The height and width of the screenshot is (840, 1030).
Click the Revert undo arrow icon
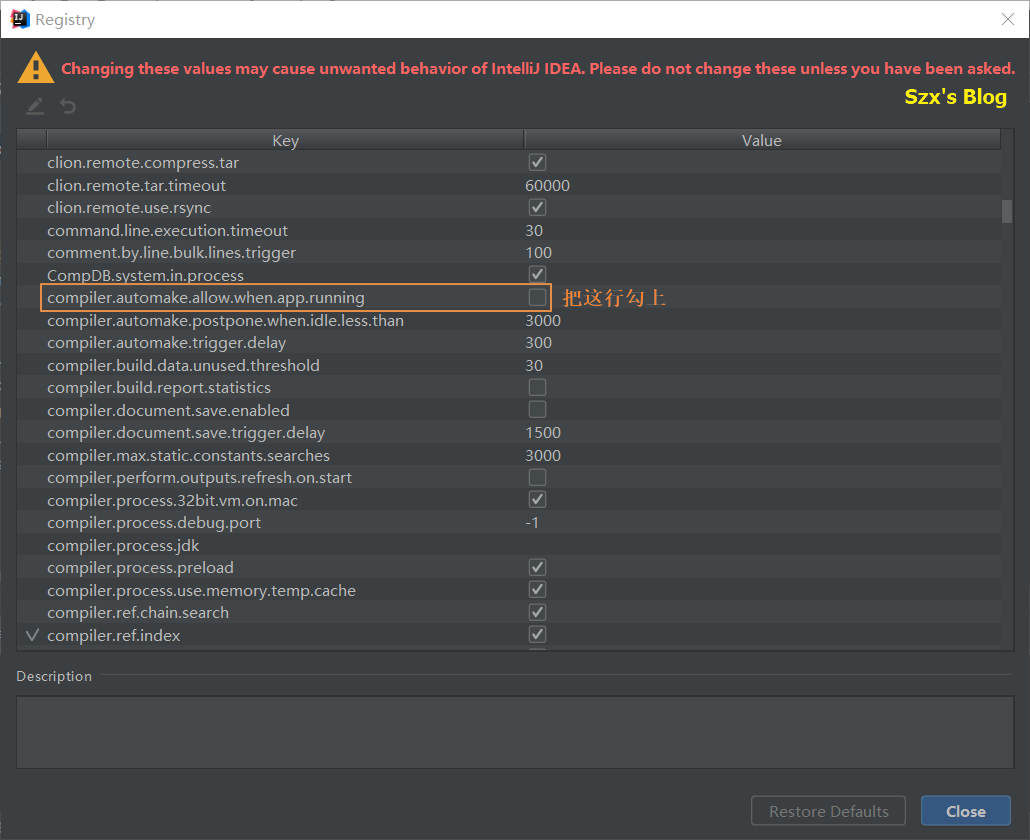click(x=67, y=106)
